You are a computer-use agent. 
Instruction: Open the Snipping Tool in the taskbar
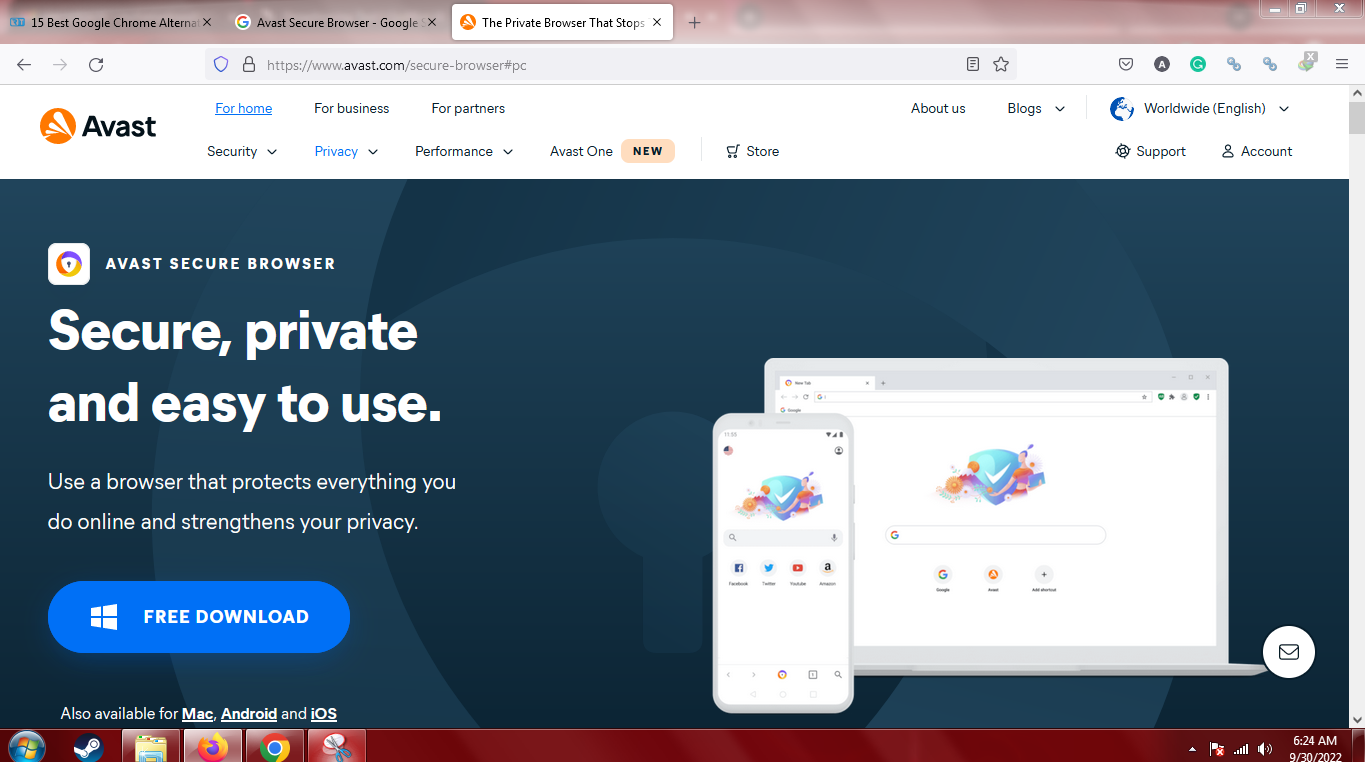click(337, 747)
